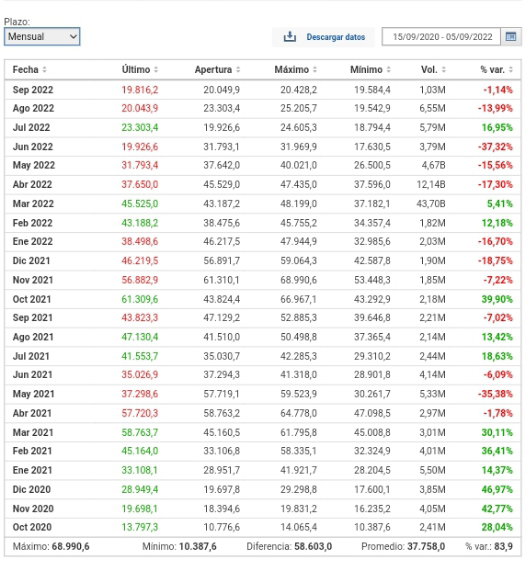Sort by % var. column arrow icon
Screen dimensions: 530x573
point(511,69)
